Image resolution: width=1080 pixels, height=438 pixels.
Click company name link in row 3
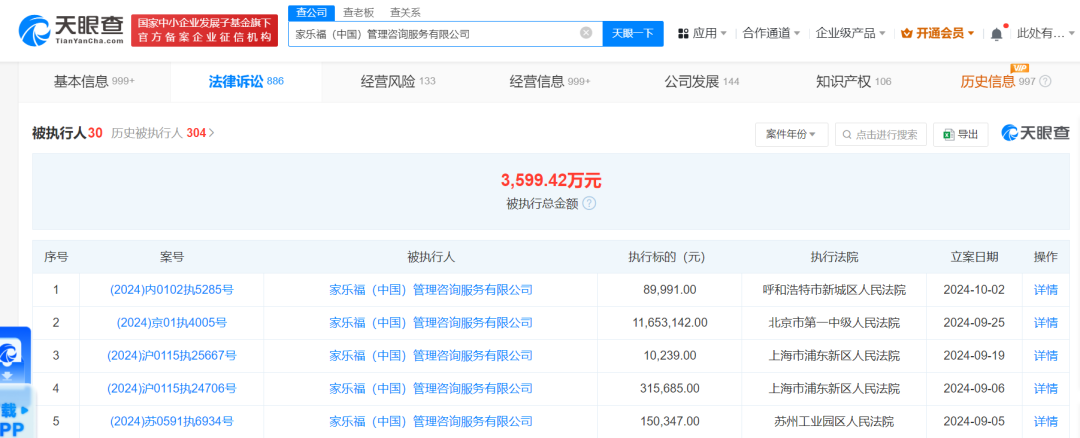(x=430, y=355)
